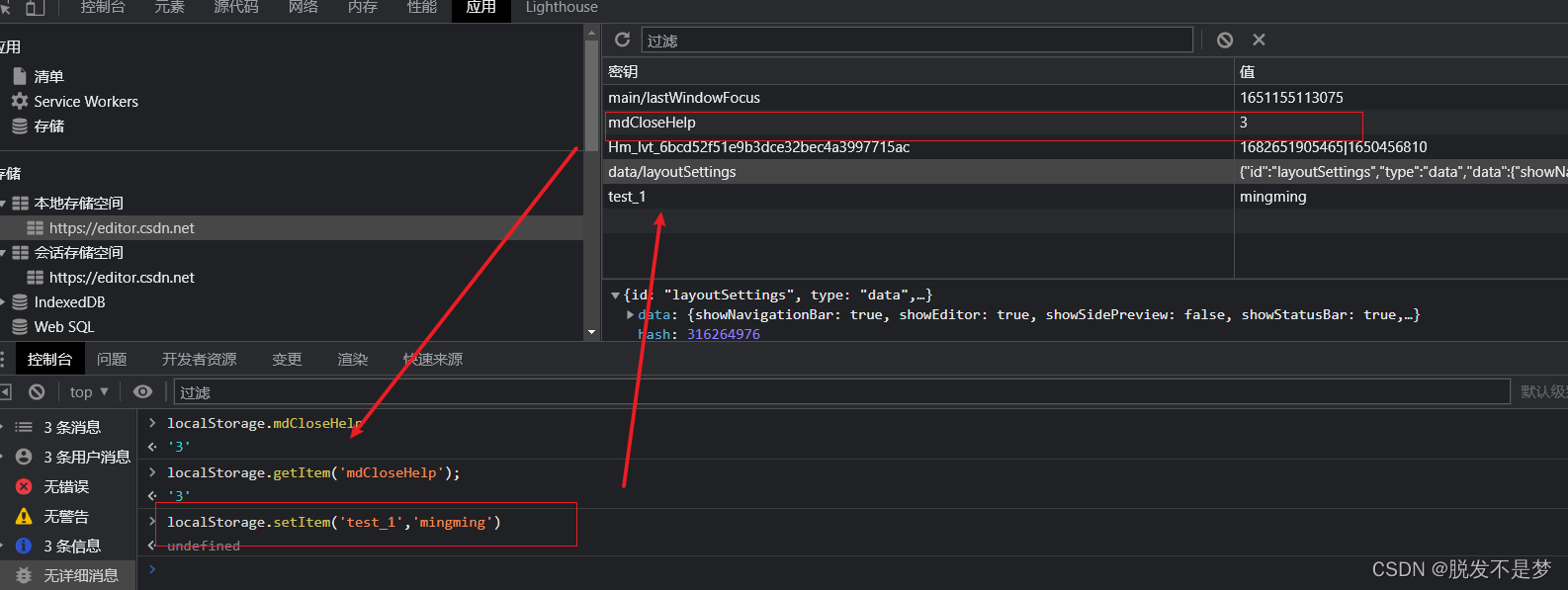Focus the console prompt input line

click(860, 569)
